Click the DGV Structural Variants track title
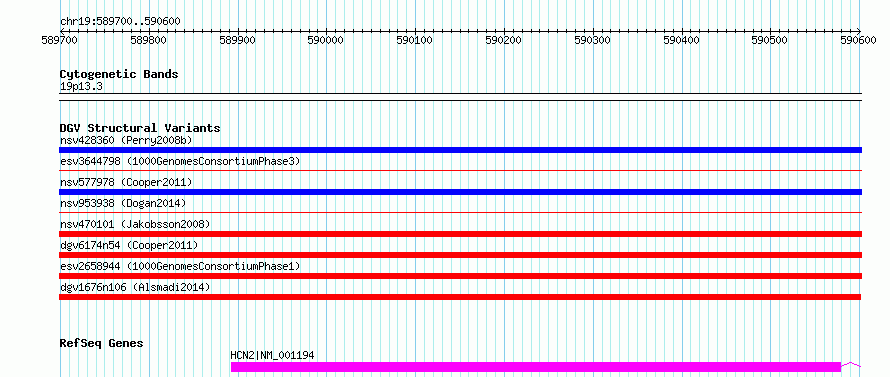 tap(140, 128)
